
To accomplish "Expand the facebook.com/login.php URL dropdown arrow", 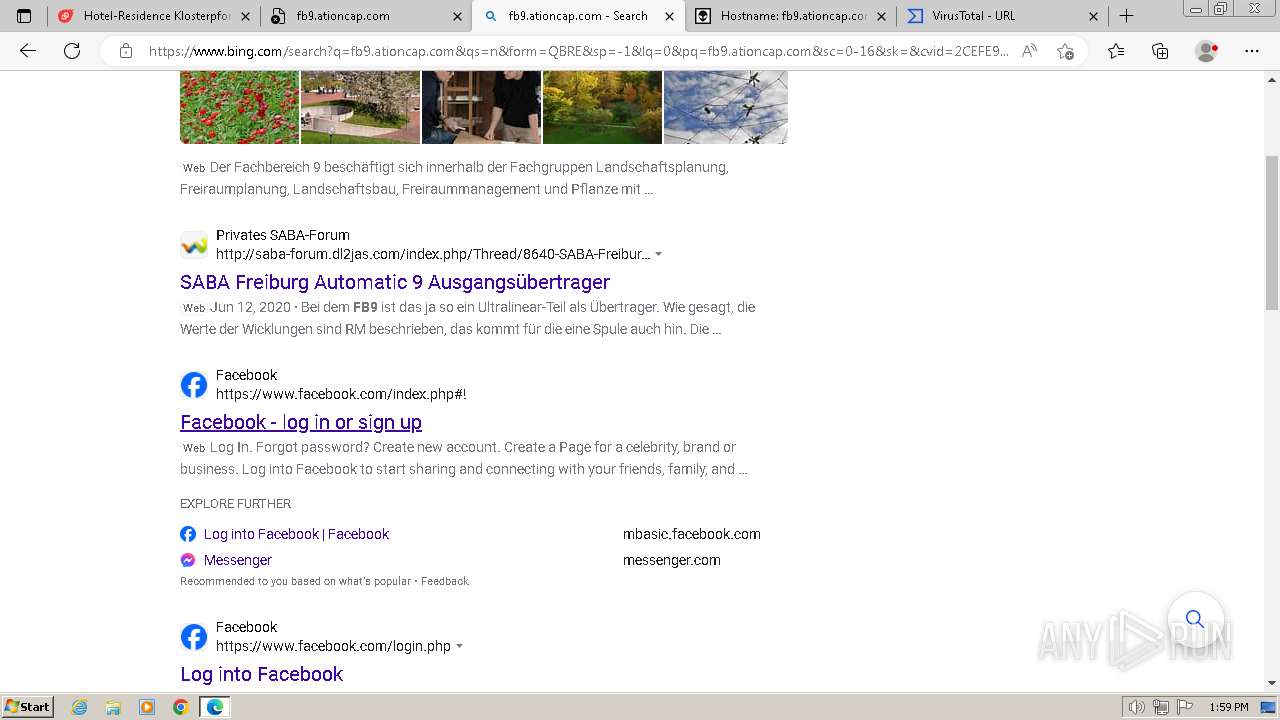I will click(x=459, y=646).
